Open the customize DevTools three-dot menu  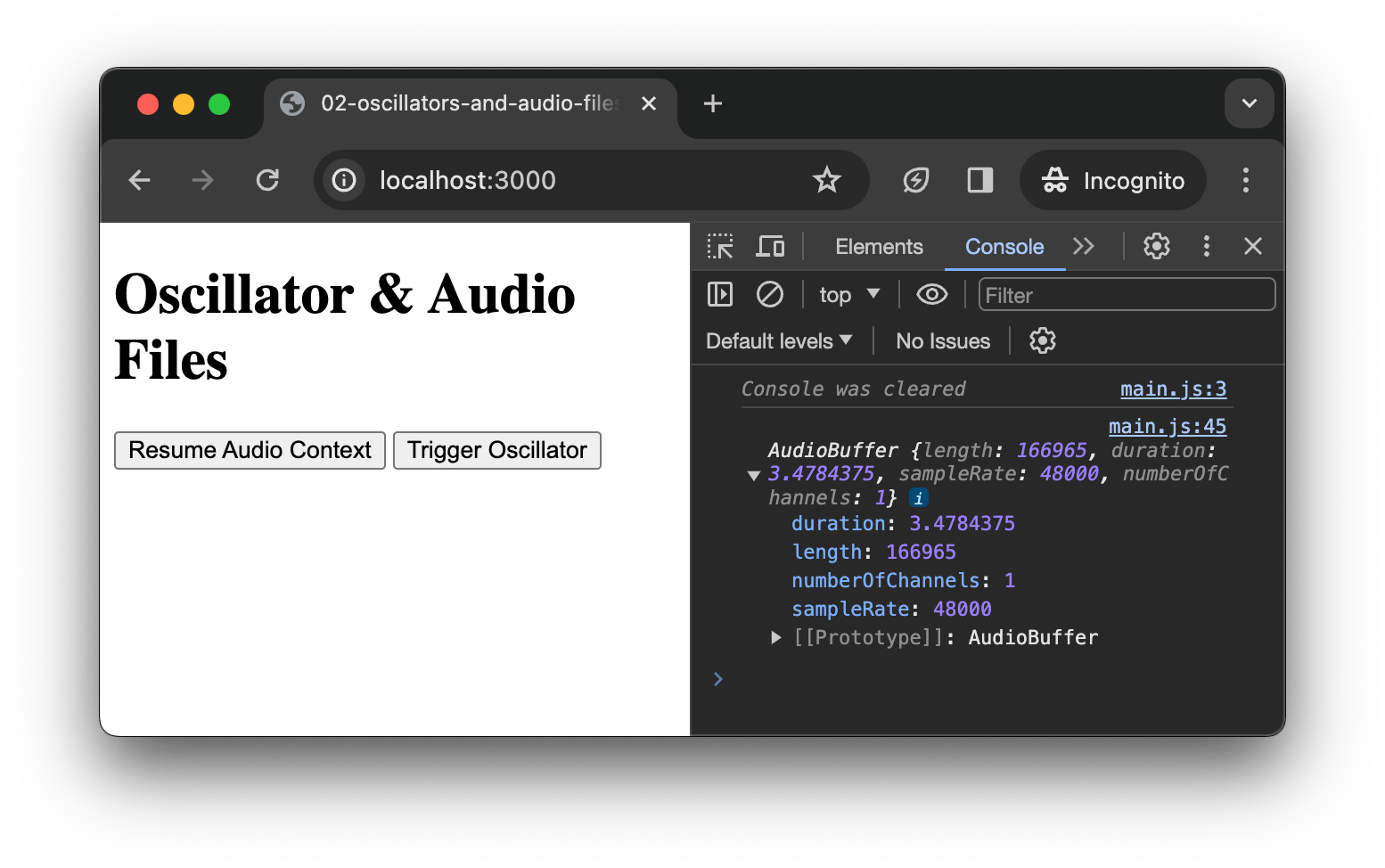tap(1206, 246)
